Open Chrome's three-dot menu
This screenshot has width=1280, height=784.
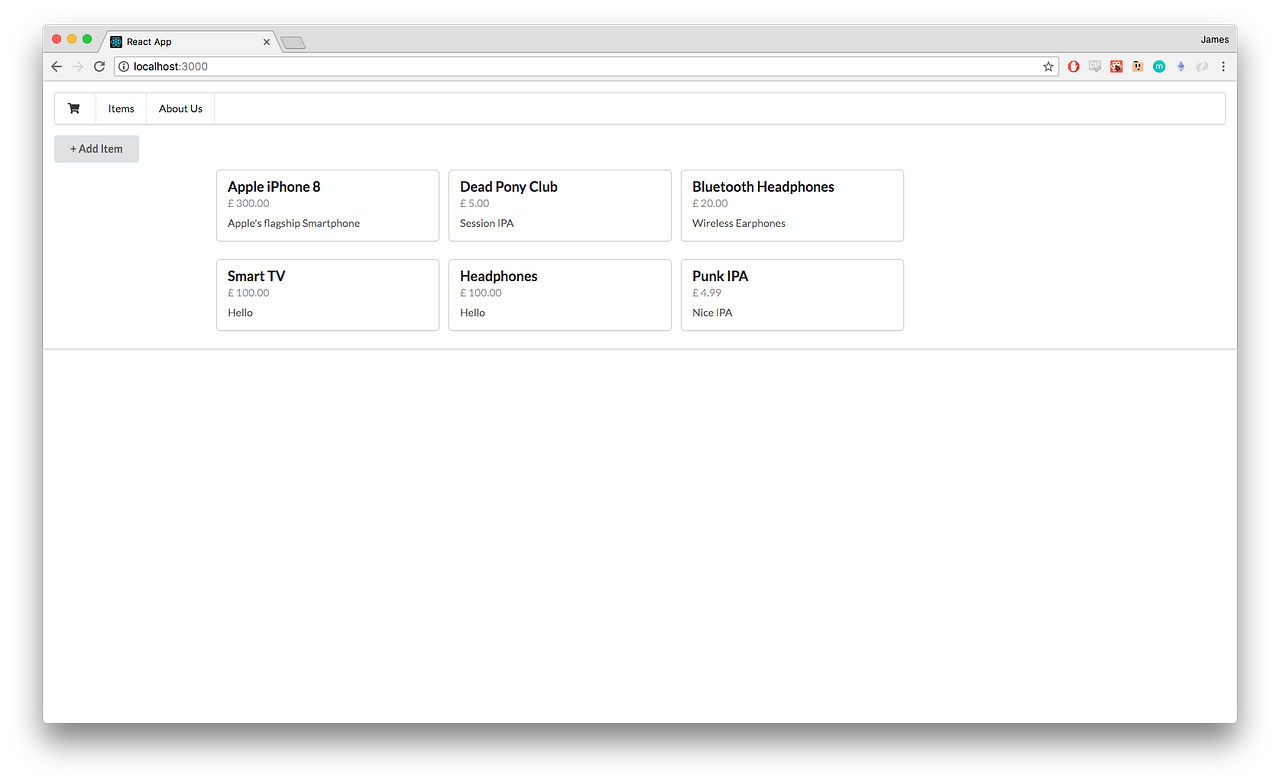[1223, 66]
